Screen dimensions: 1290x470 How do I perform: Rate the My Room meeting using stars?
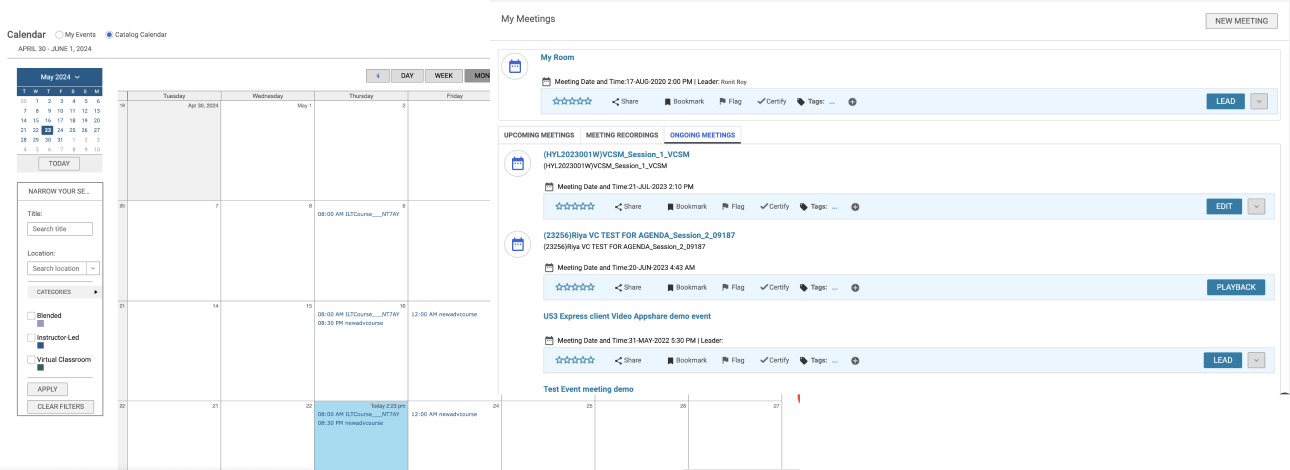pos(572,101)
